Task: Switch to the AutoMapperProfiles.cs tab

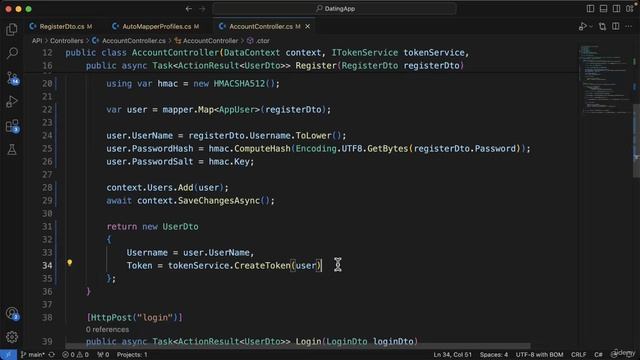Action: click(156, 27)
